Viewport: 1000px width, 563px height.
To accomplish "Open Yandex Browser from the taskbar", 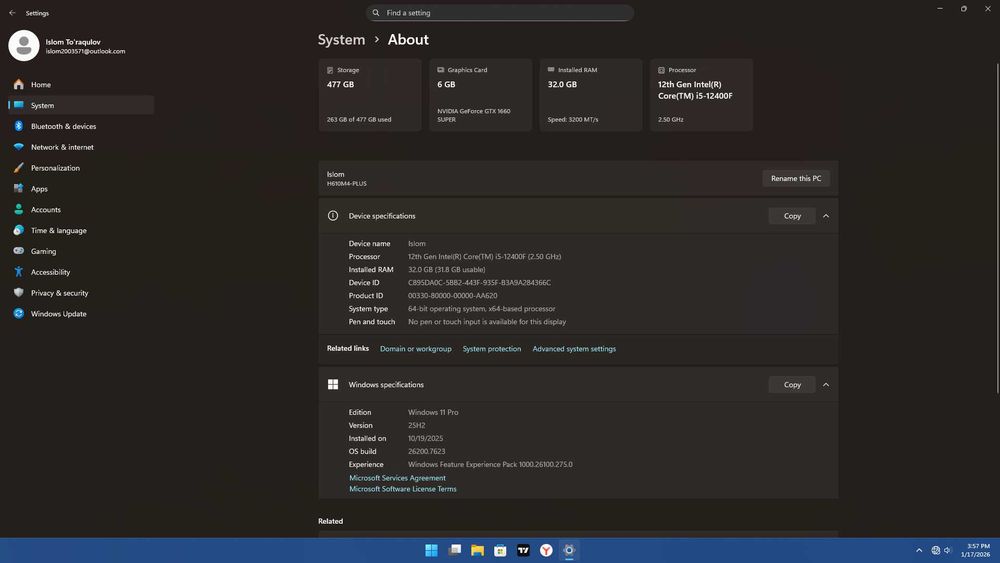I will 546,550.
